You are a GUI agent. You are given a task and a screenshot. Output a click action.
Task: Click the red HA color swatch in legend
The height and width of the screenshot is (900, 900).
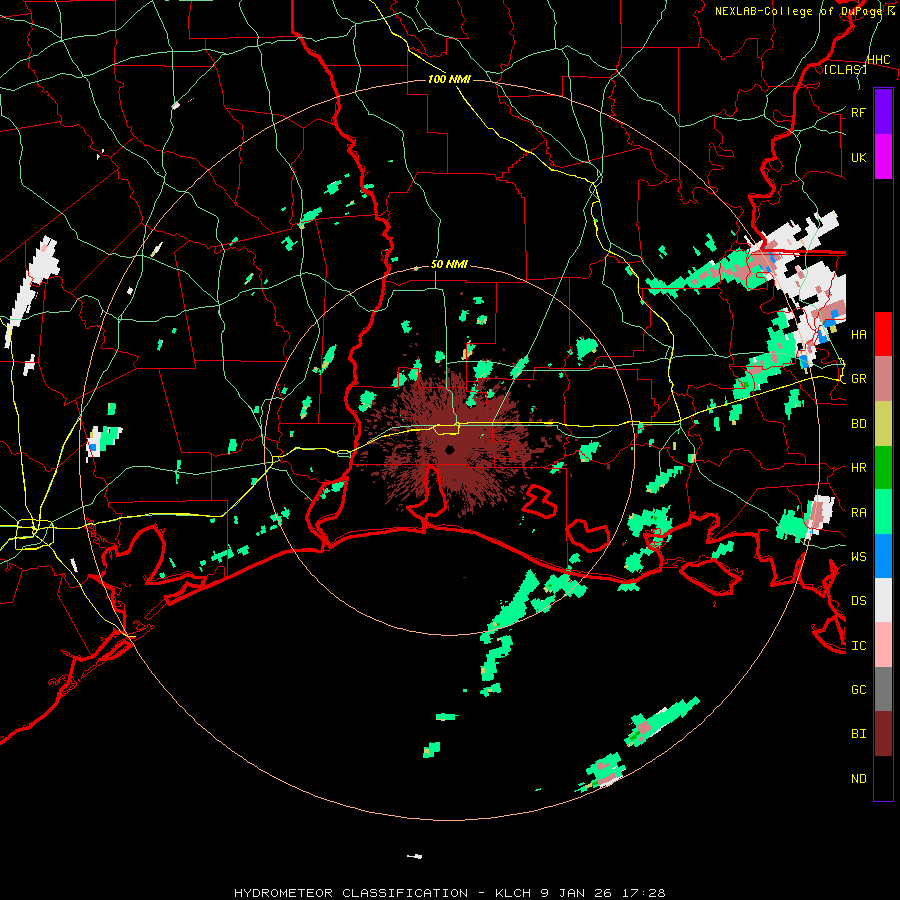883,334
